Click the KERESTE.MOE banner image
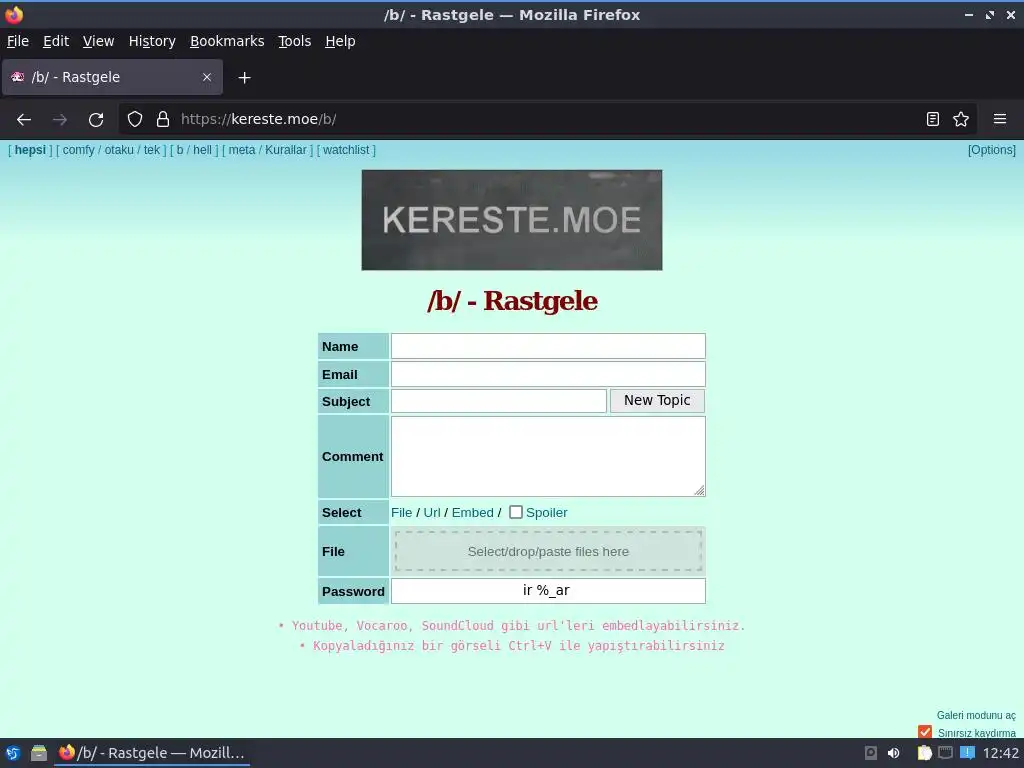This screenshot has height=768, width=1024. (512, 220)
